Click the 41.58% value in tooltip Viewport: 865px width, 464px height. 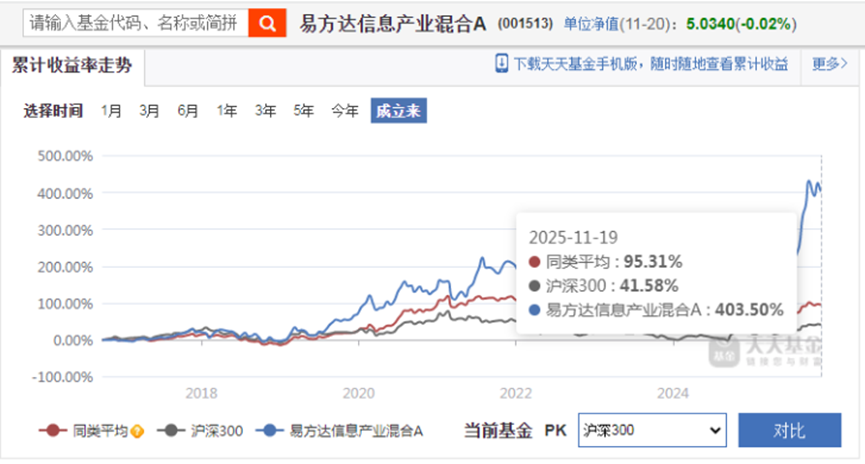point(649,286)
